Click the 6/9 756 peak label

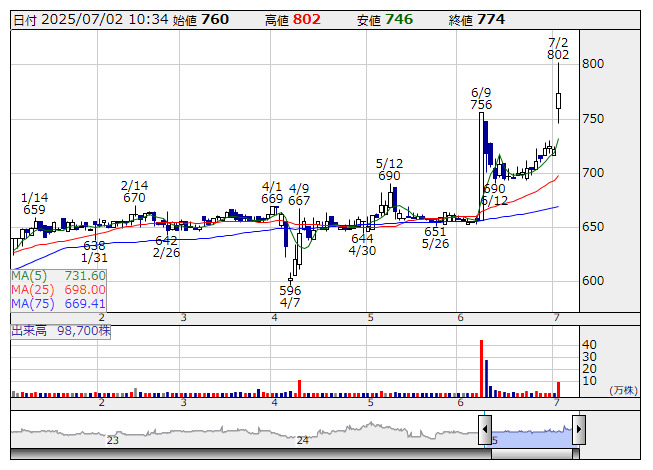(481, 98)
